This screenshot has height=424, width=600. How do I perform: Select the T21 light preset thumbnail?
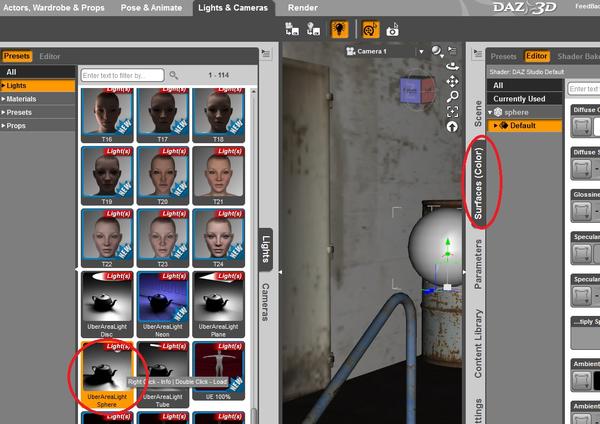click(218, 176)
